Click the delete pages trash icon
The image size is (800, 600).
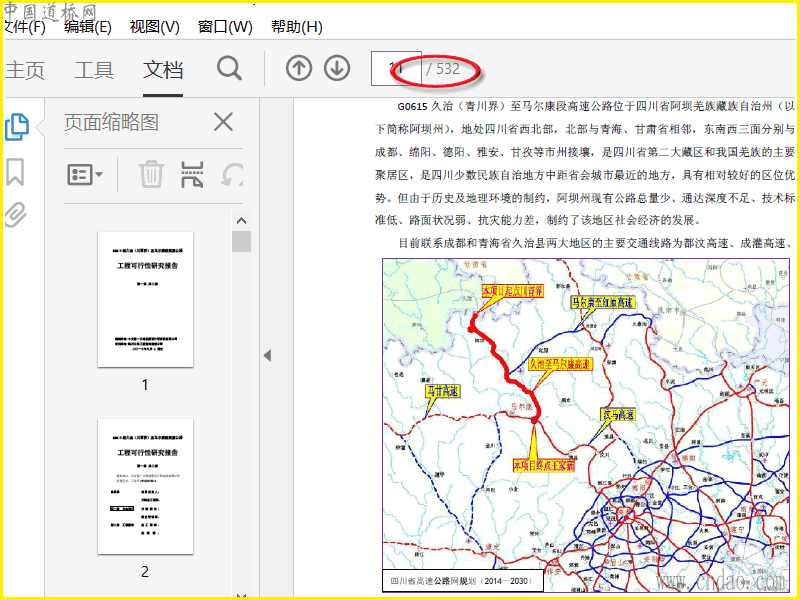[x=152, y=174]
